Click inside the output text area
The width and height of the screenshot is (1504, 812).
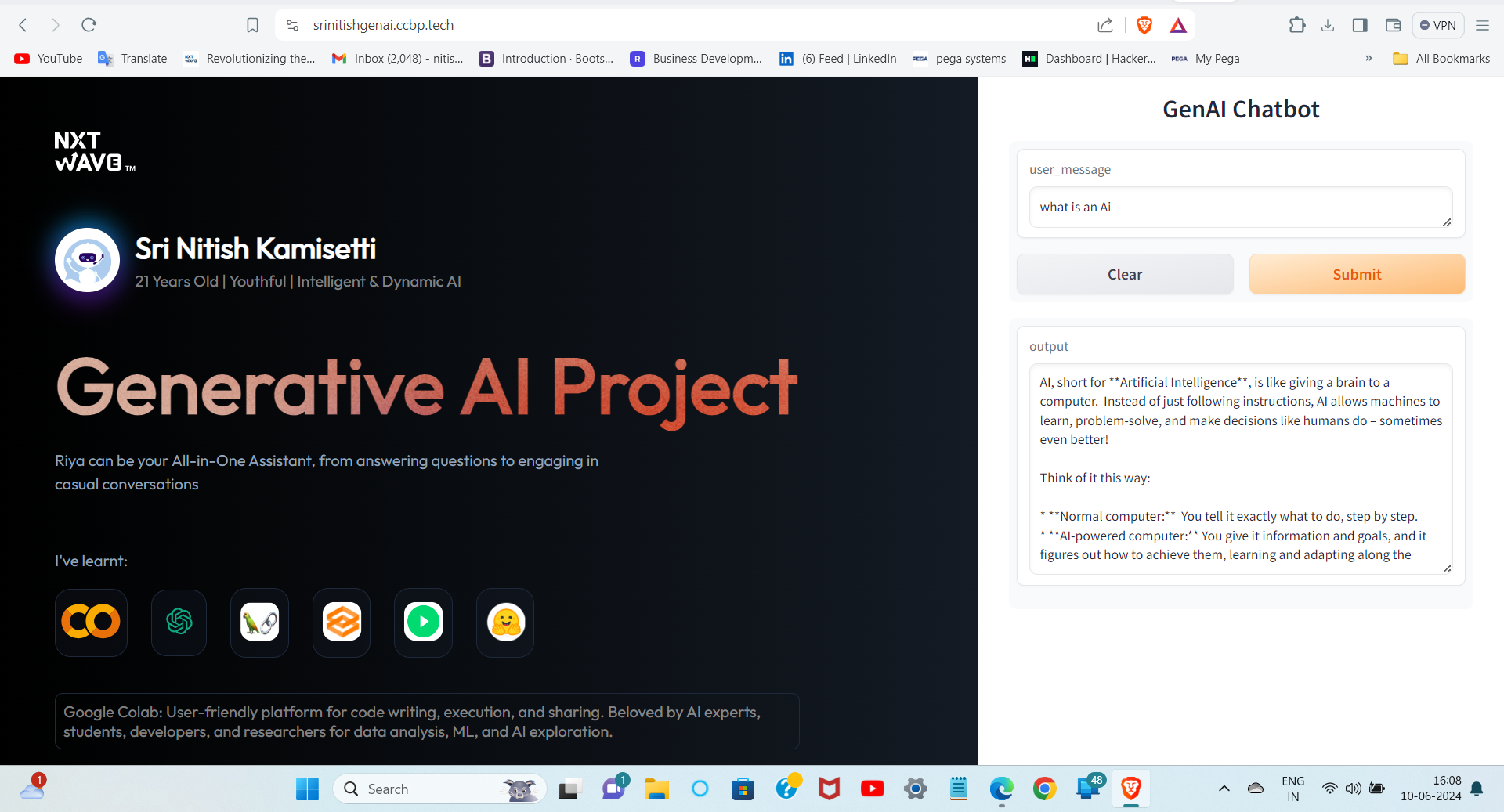click(1241, 469)
